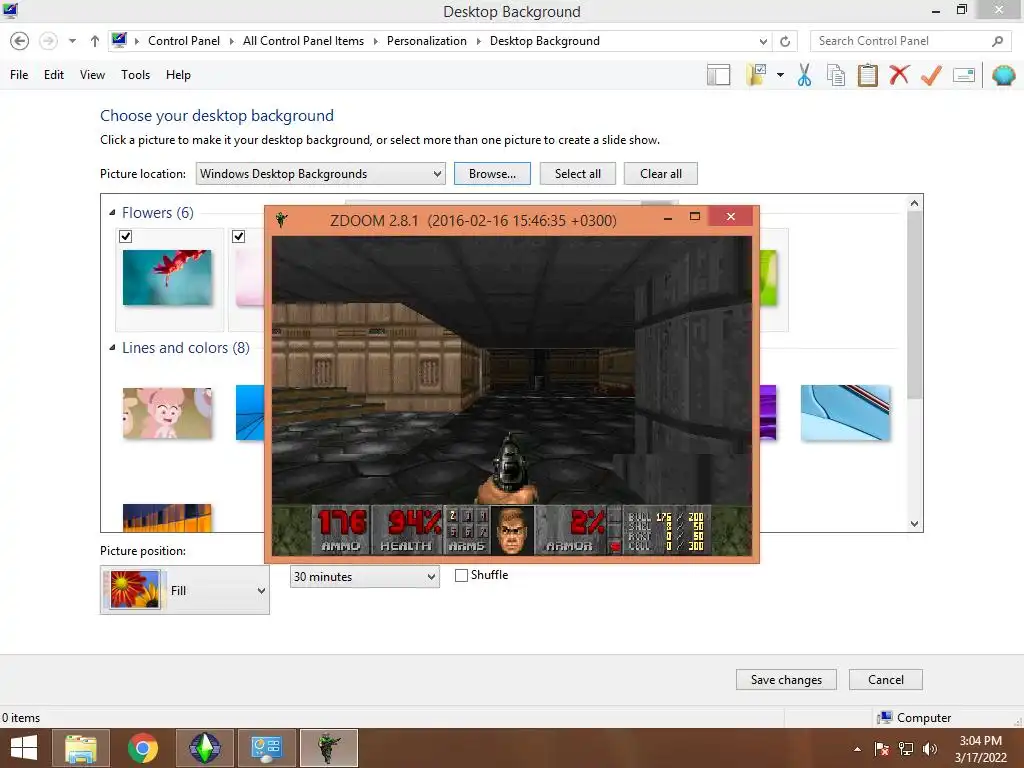Go up one level with Up arrow
The image size is (1024, 768).
point(95,41)
